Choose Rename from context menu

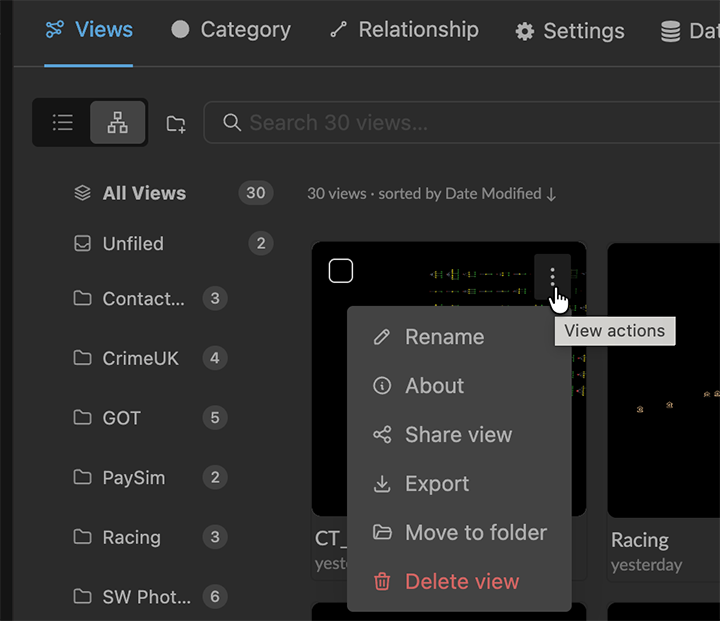(459, 337)
